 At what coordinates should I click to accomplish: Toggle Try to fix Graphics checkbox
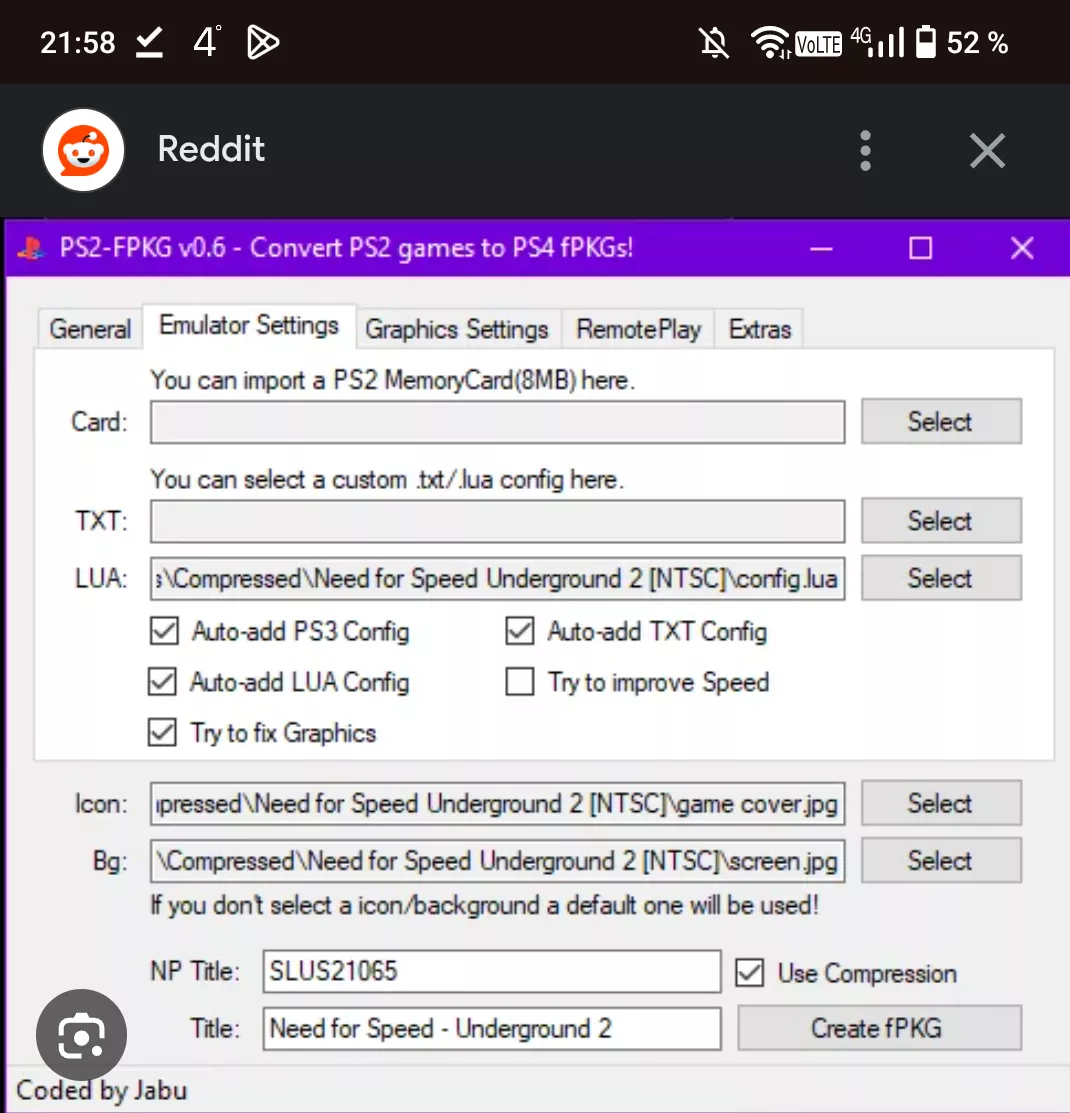[x=162, y=733]
